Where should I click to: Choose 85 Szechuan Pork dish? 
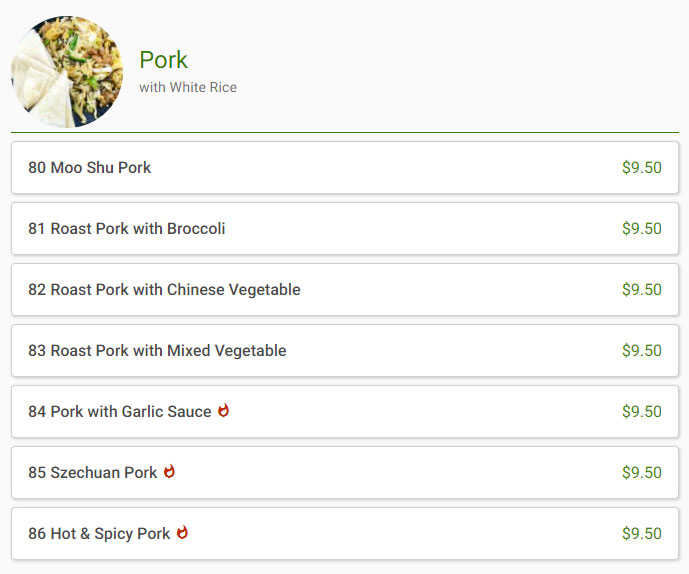pyautogui.click(x=345, y=472)
